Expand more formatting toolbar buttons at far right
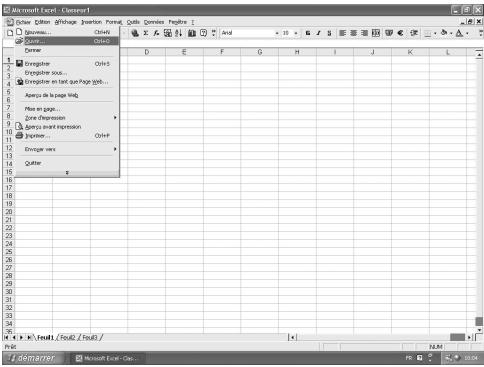This screenshot has height=367, width=484. point(481,33)
